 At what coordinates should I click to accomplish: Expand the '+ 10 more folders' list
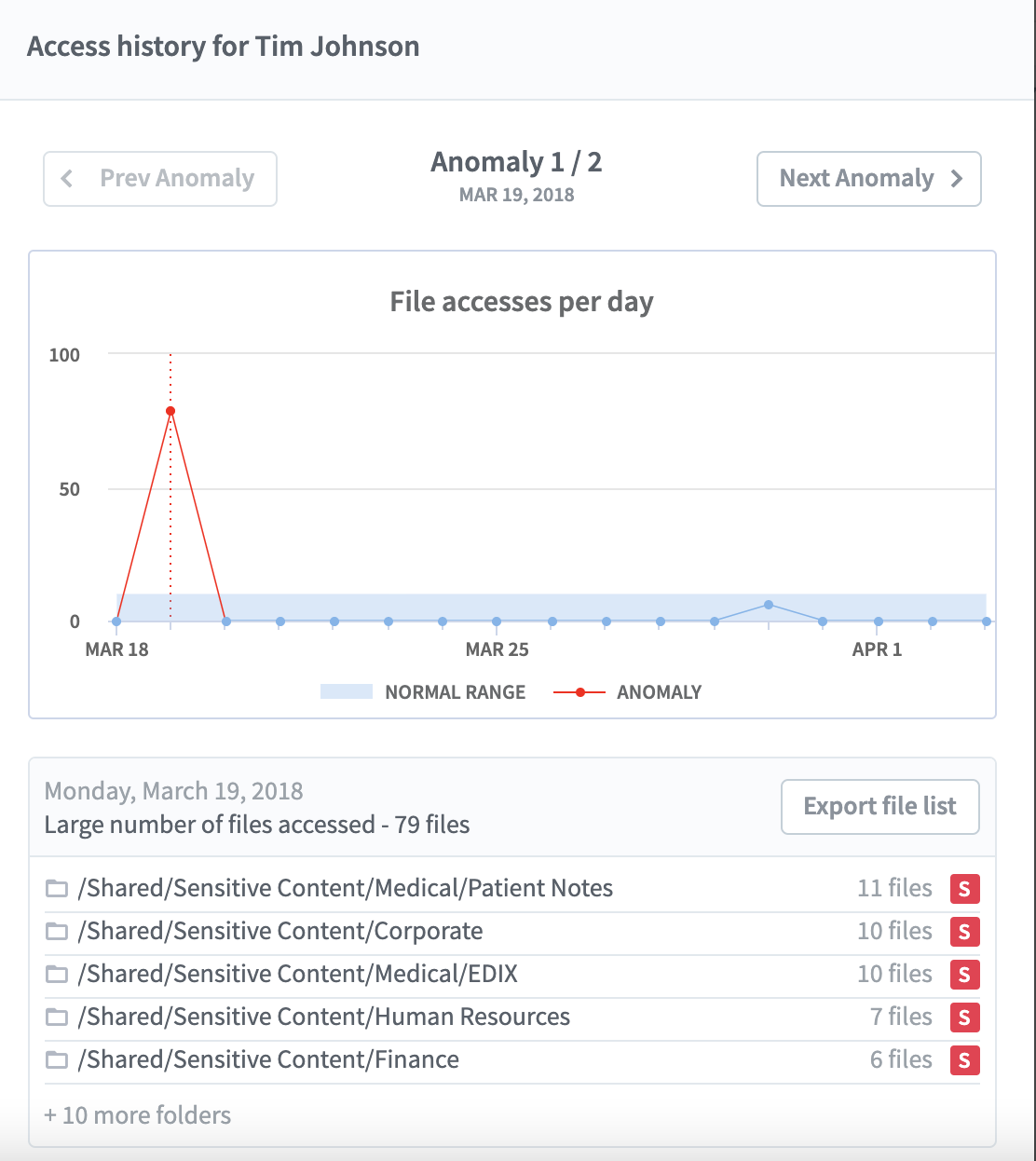click(138, 1115)
